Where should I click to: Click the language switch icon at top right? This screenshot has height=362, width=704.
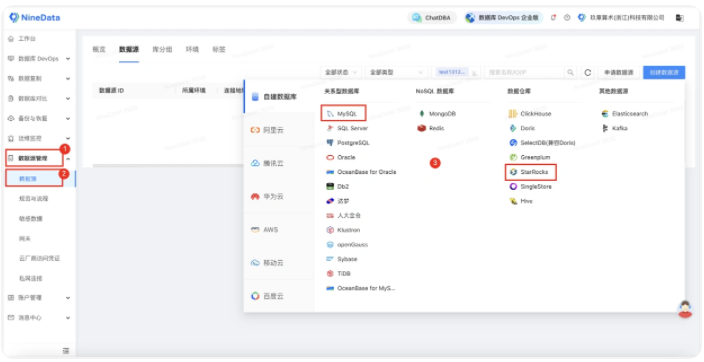[680, 18]
